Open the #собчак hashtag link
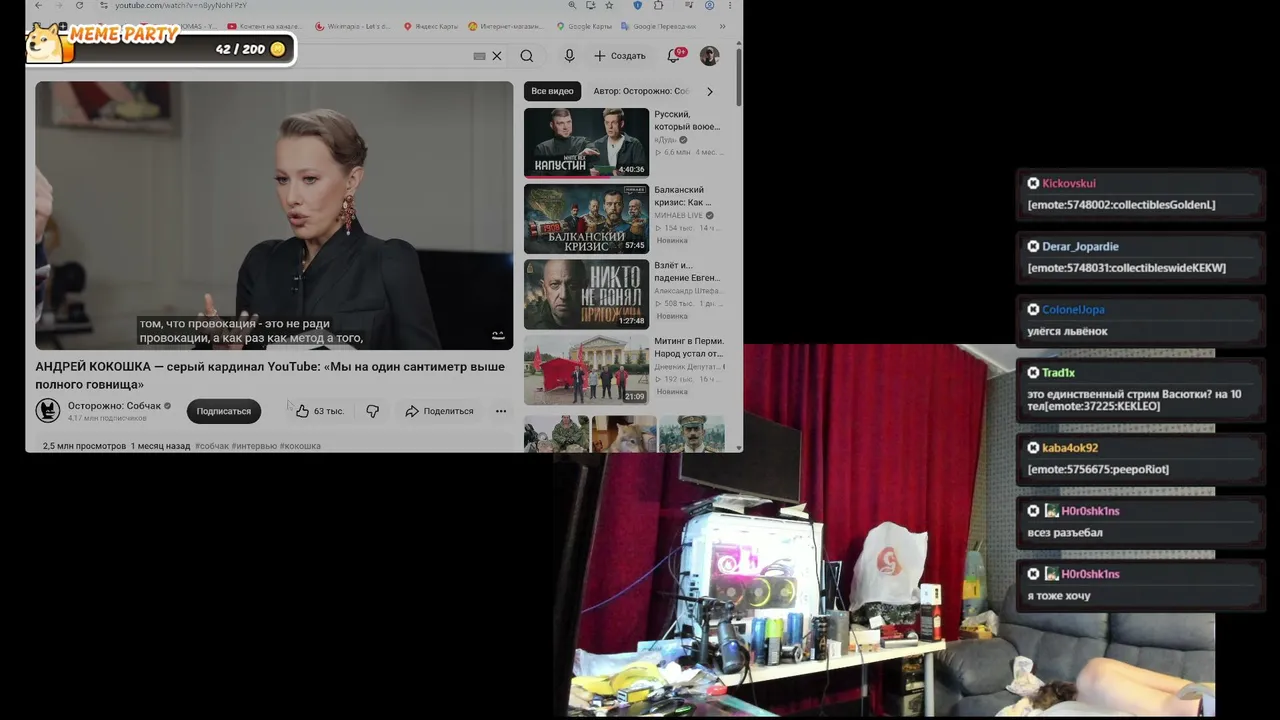Screen dimensions: 1280x720 [x=212, y=446]
